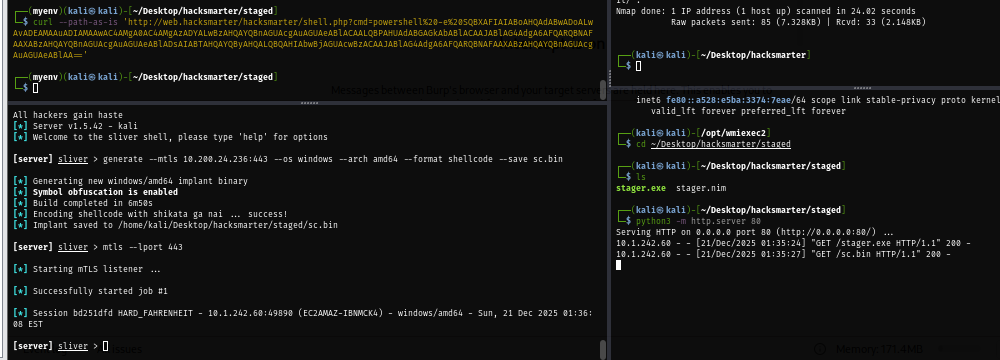Click the sliver pane vertical scrollbar
The width and height of the screenshot is (1000, 360).
coord(603,349)
